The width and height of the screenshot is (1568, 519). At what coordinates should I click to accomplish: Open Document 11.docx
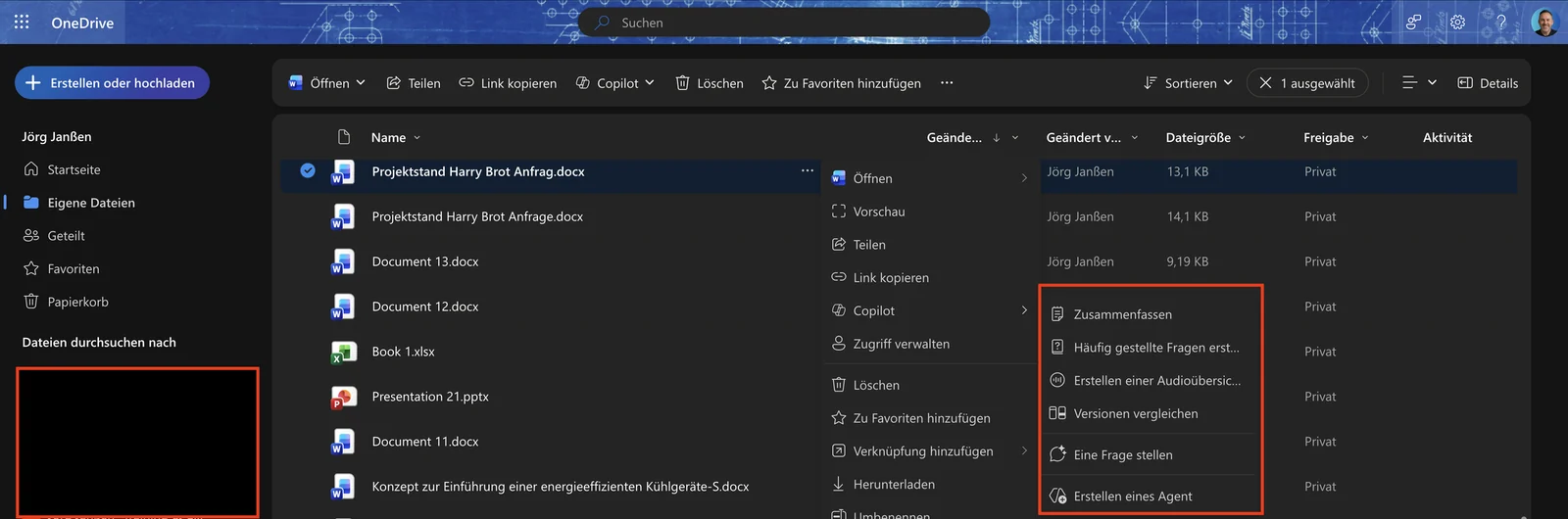pyautogui.click(x=425, y=442)
